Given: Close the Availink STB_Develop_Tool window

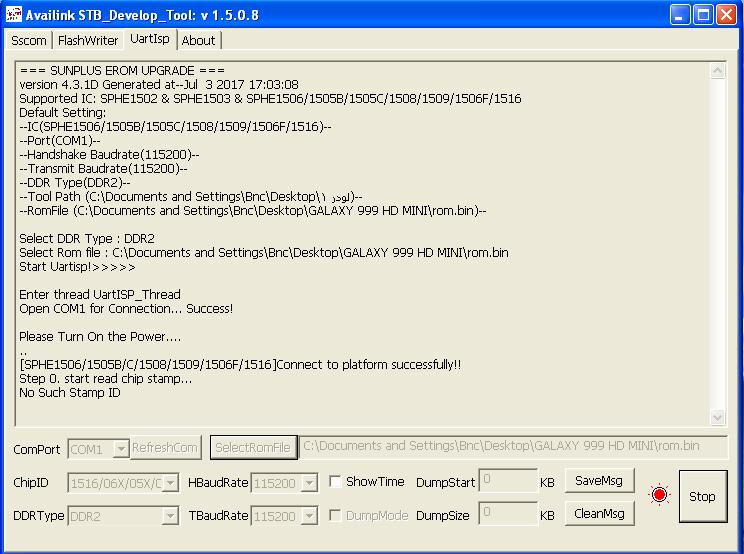Looking at the screenshot, I should [726, 15].
